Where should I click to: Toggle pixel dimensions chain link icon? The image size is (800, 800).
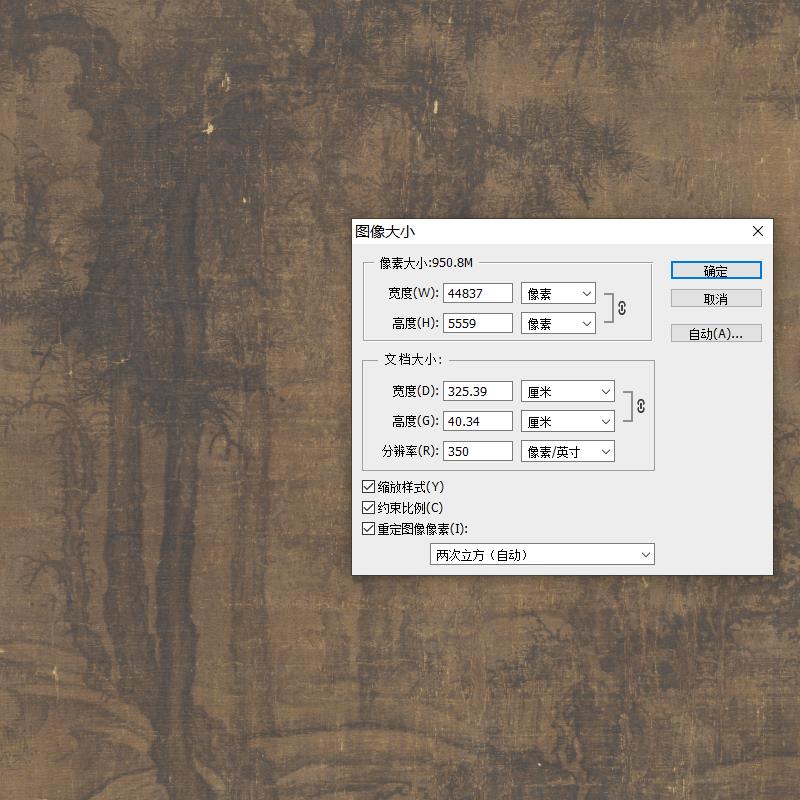(621, 308)
